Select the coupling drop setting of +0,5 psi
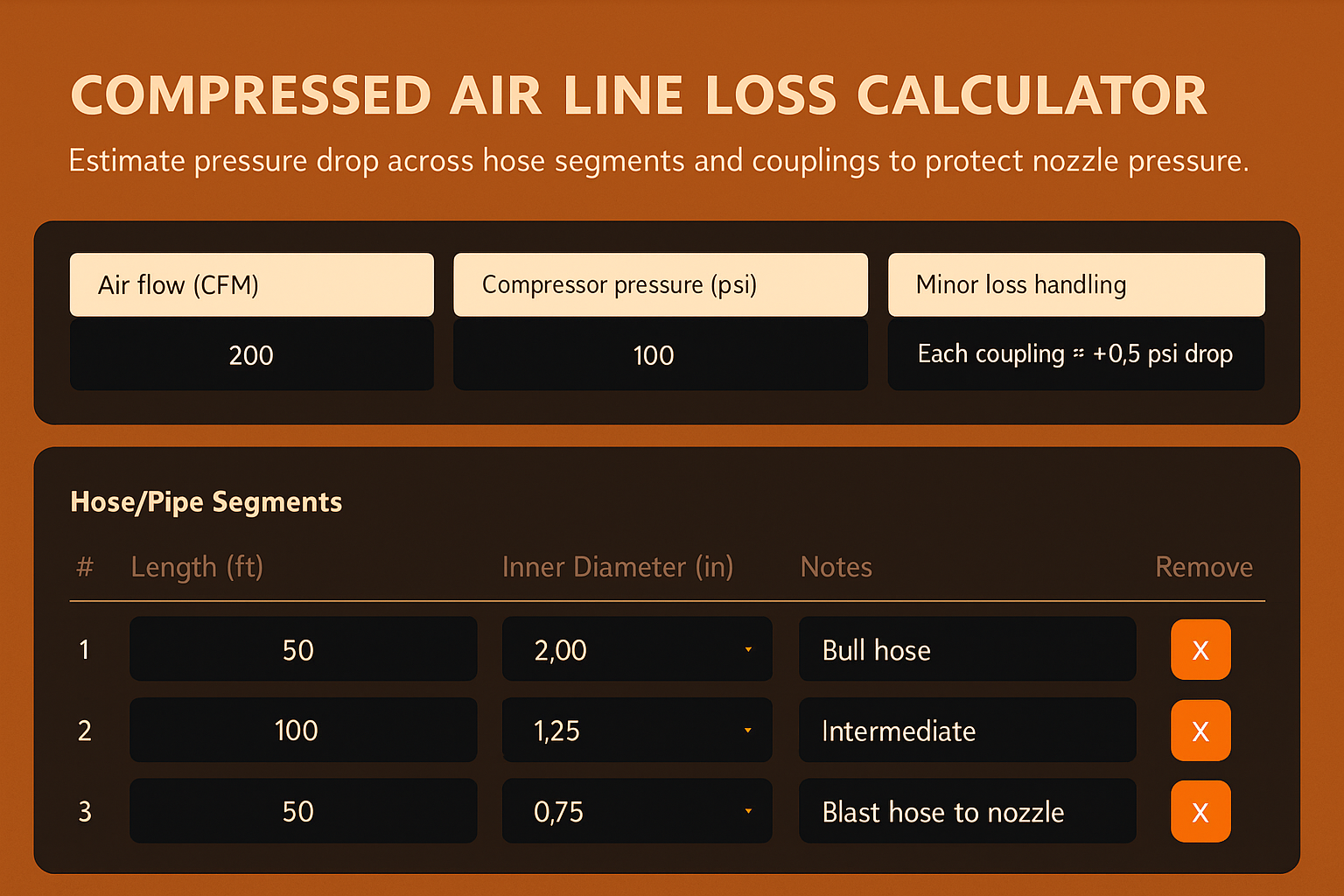1344x896 pixels. point(1075,354)
